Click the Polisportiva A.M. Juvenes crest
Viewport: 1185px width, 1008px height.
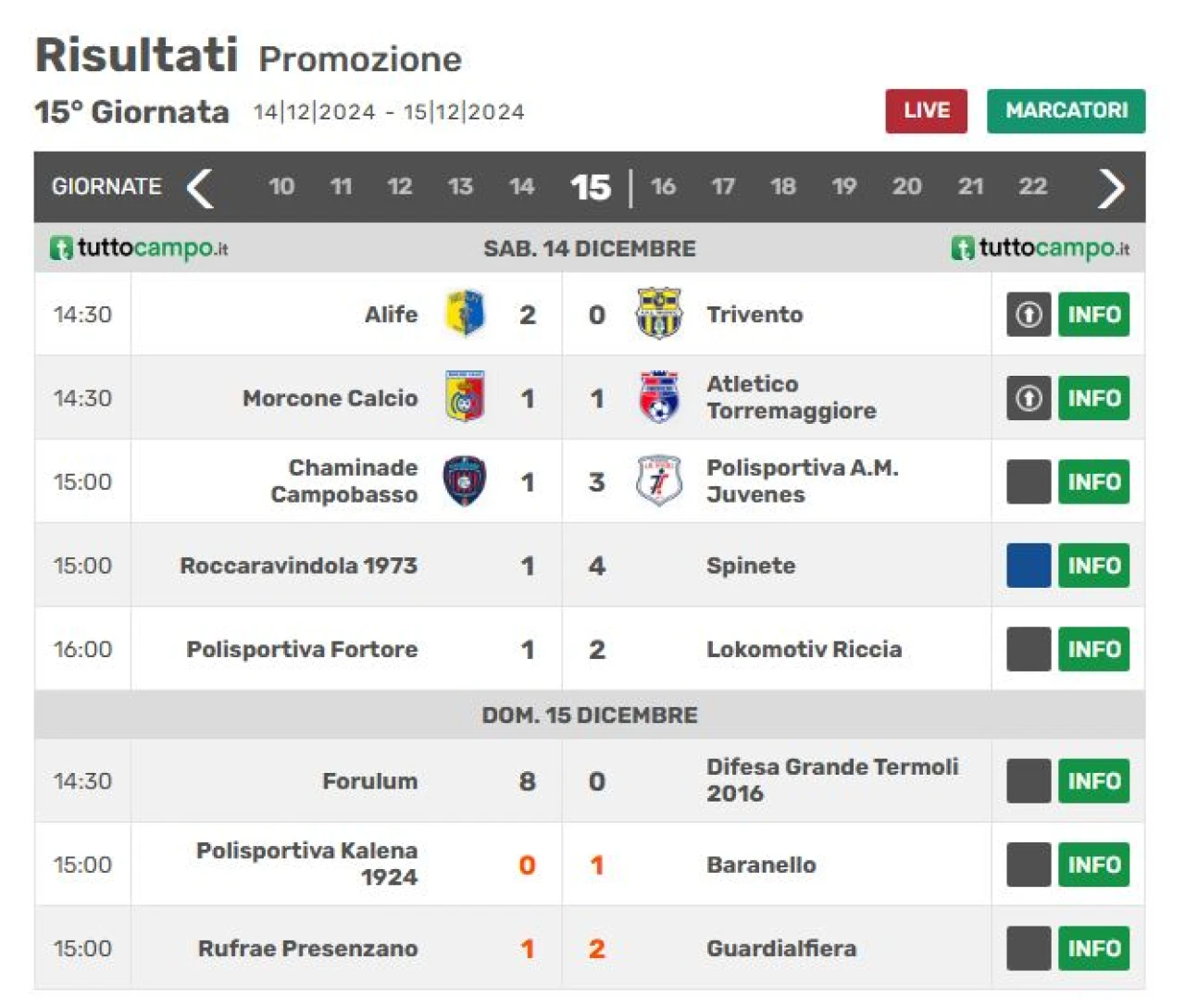[x=658, y=481]
